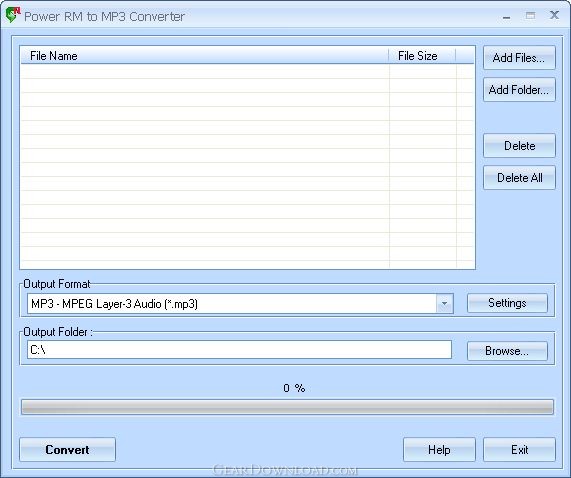
Task: Start conversion with the Convert button
Action: point(67,450)
